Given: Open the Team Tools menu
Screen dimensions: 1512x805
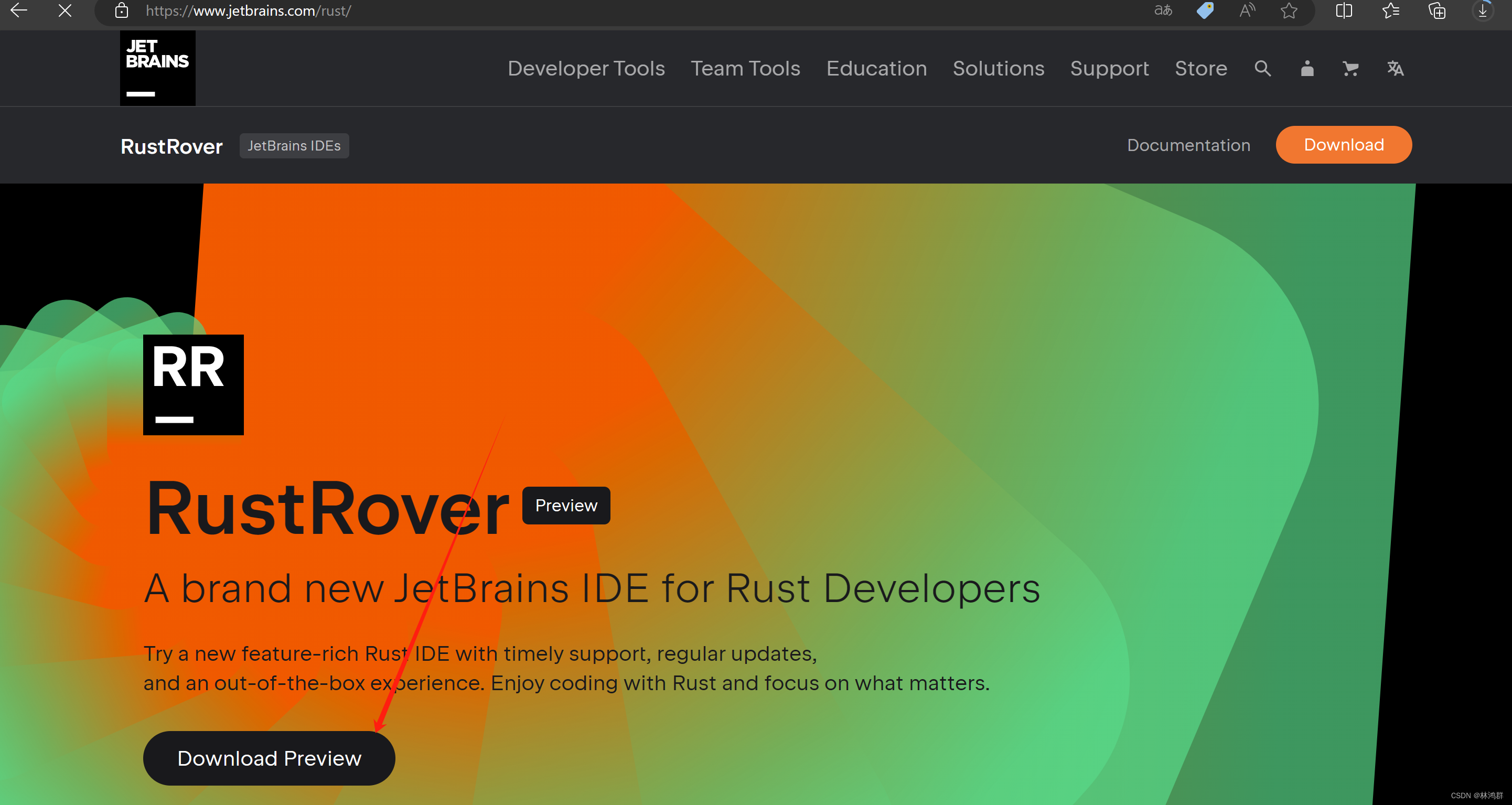Looking at the screenshot, I should click(x=745, y=69).
